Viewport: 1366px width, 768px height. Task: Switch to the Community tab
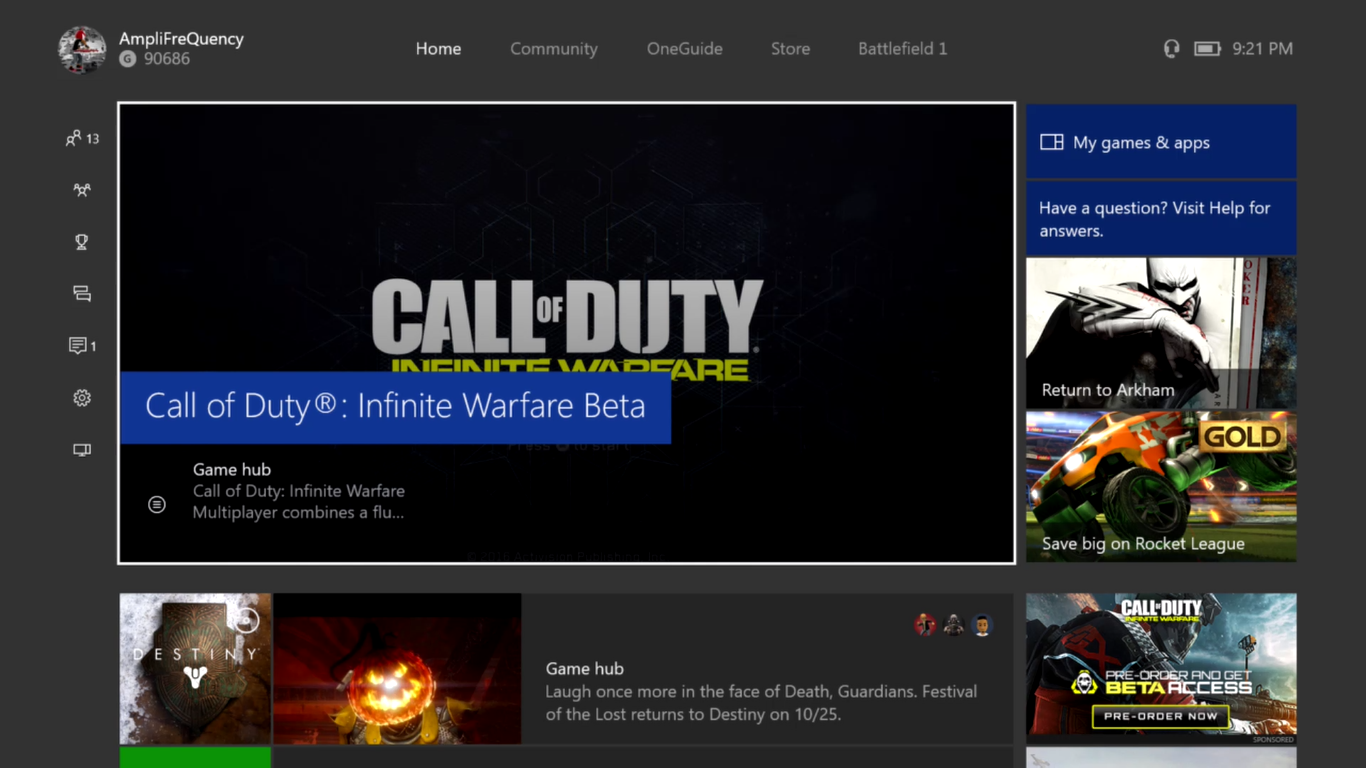(x=554, y=48)
